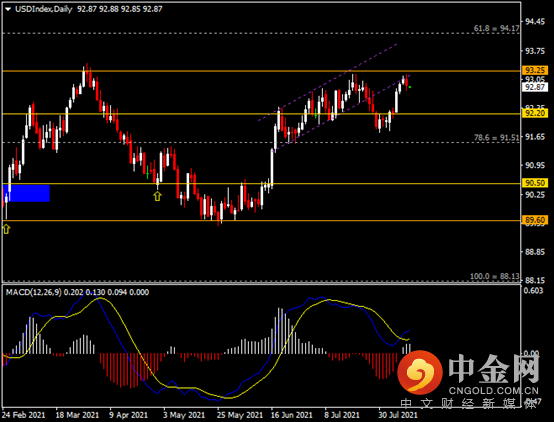
Task: Click the 8 Jul 2021 date label
Action: [342, 415]
